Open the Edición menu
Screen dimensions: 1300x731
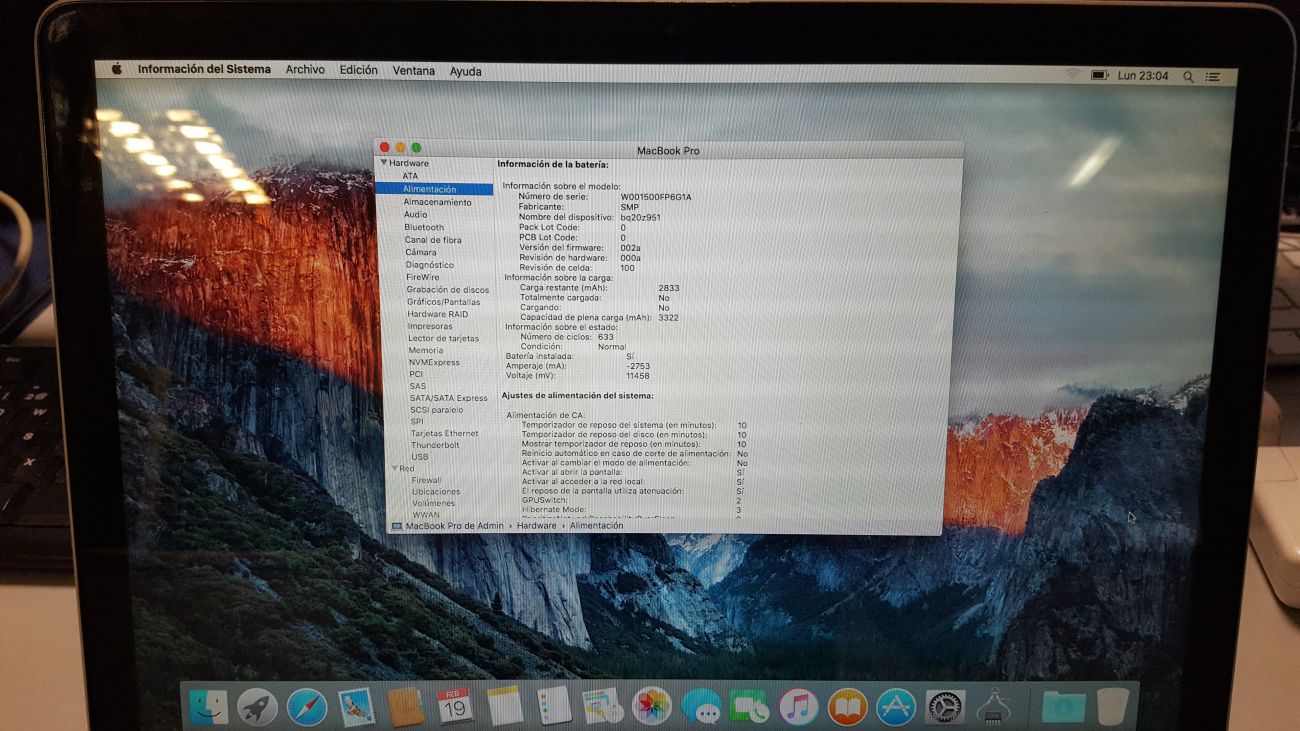(x=358, y=70)
